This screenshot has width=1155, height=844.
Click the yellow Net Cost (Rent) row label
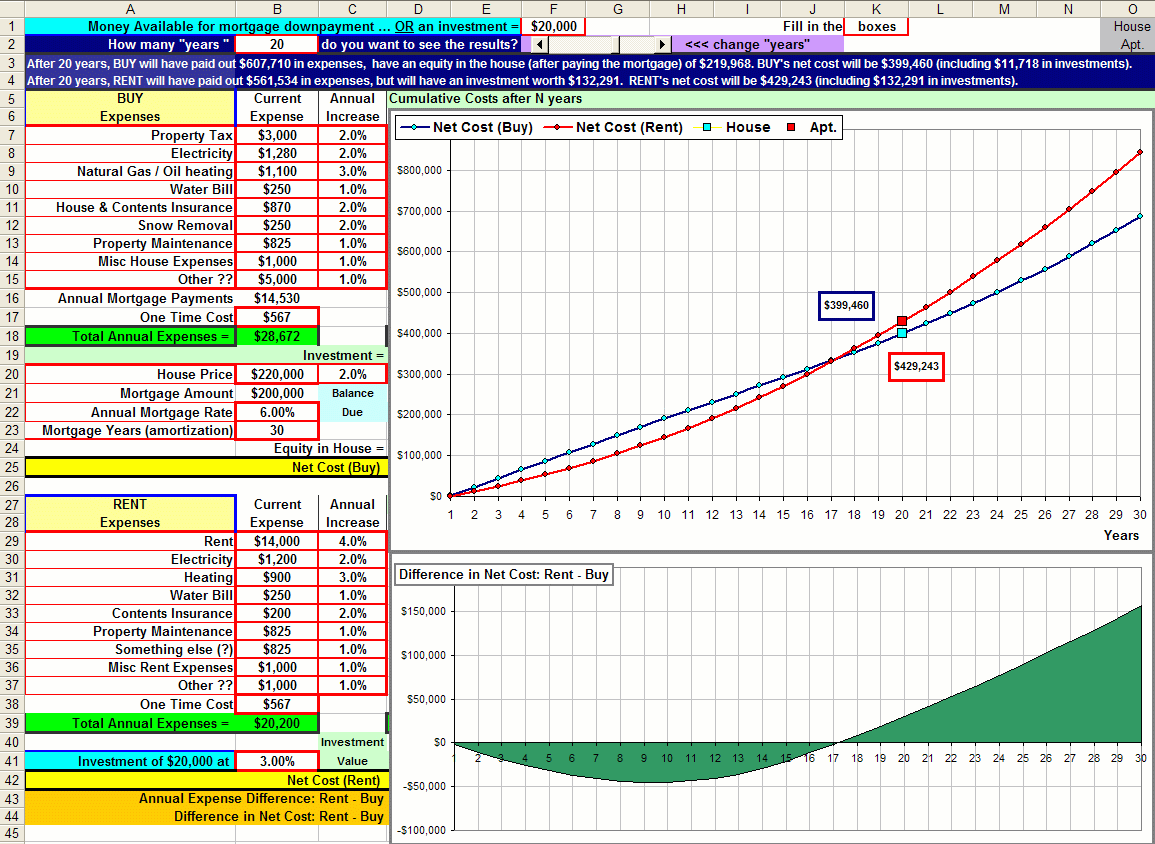click(x=206, y=781)
